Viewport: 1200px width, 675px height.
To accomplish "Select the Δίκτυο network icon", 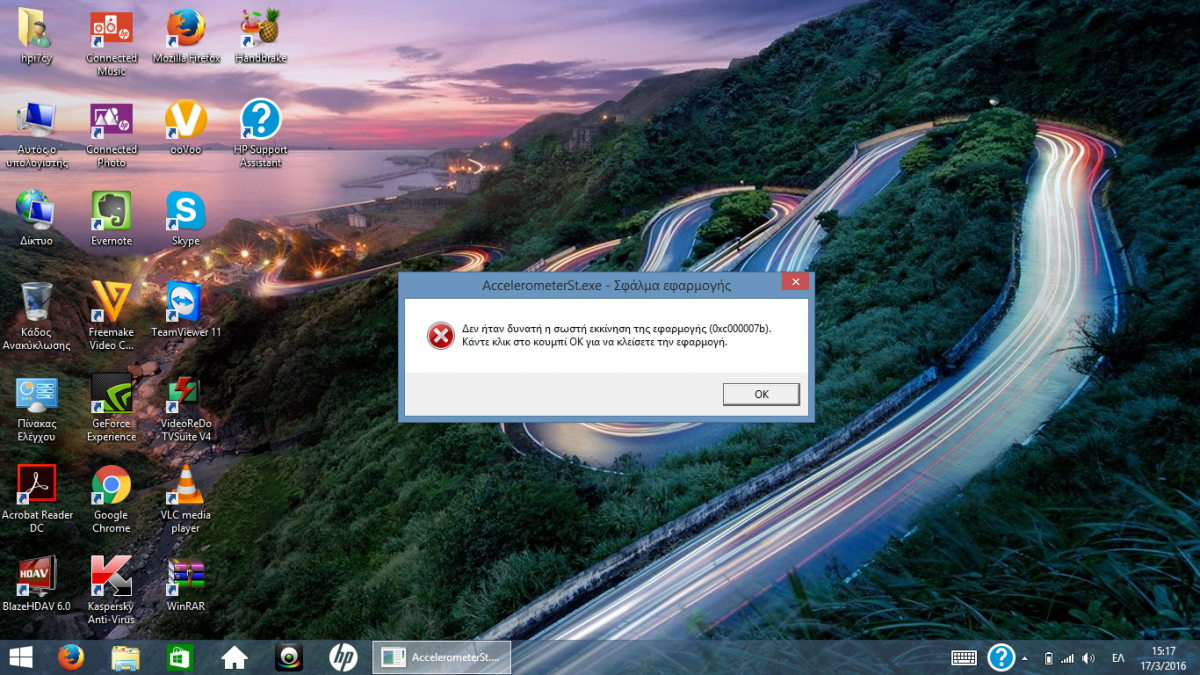I will point(36,218).
